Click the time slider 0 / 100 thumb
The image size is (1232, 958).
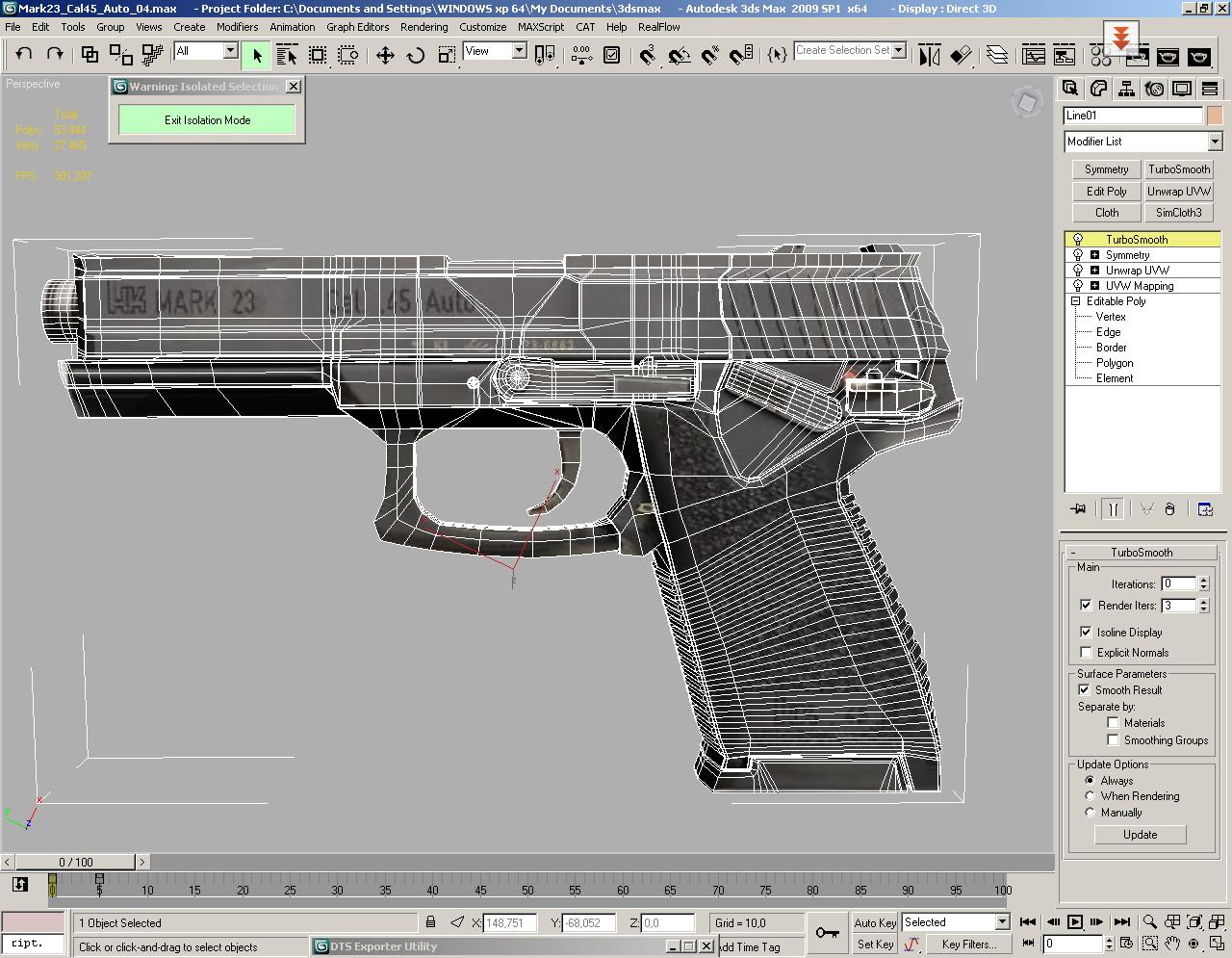(x=76, y=863)
